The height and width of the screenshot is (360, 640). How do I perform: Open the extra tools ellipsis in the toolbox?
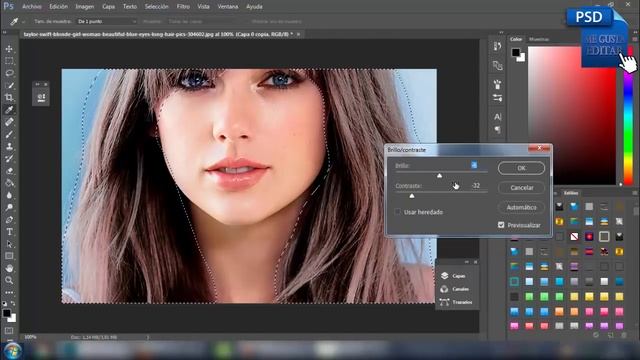[x=9, y=293]
